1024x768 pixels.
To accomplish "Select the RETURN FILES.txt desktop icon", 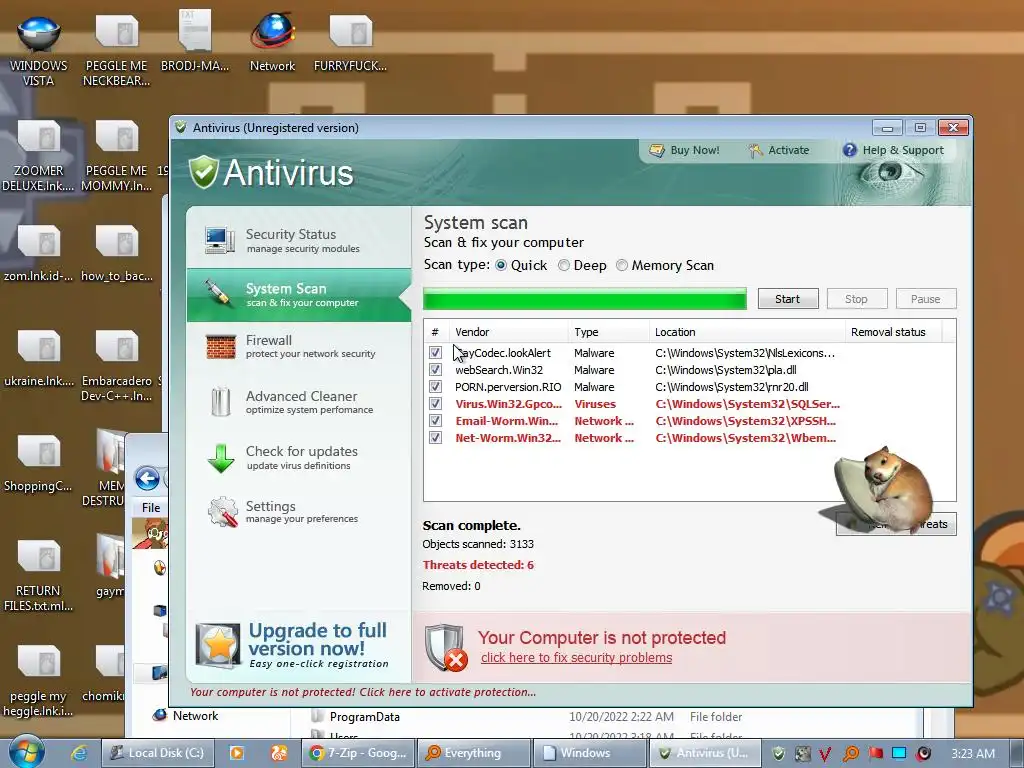I will (39, 576).
